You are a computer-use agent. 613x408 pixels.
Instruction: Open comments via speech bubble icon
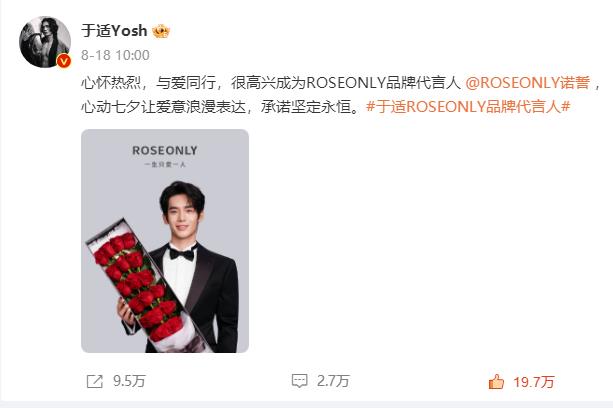pos(300,381)
